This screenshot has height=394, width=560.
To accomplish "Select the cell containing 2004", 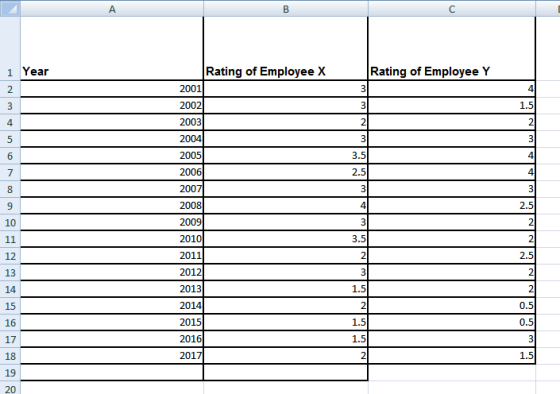I will pyautogui.click(x=112, y=139).
